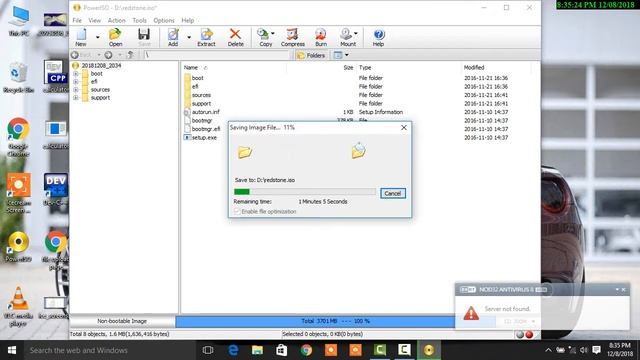Click the Save toolbar icon

pos(144,37)
